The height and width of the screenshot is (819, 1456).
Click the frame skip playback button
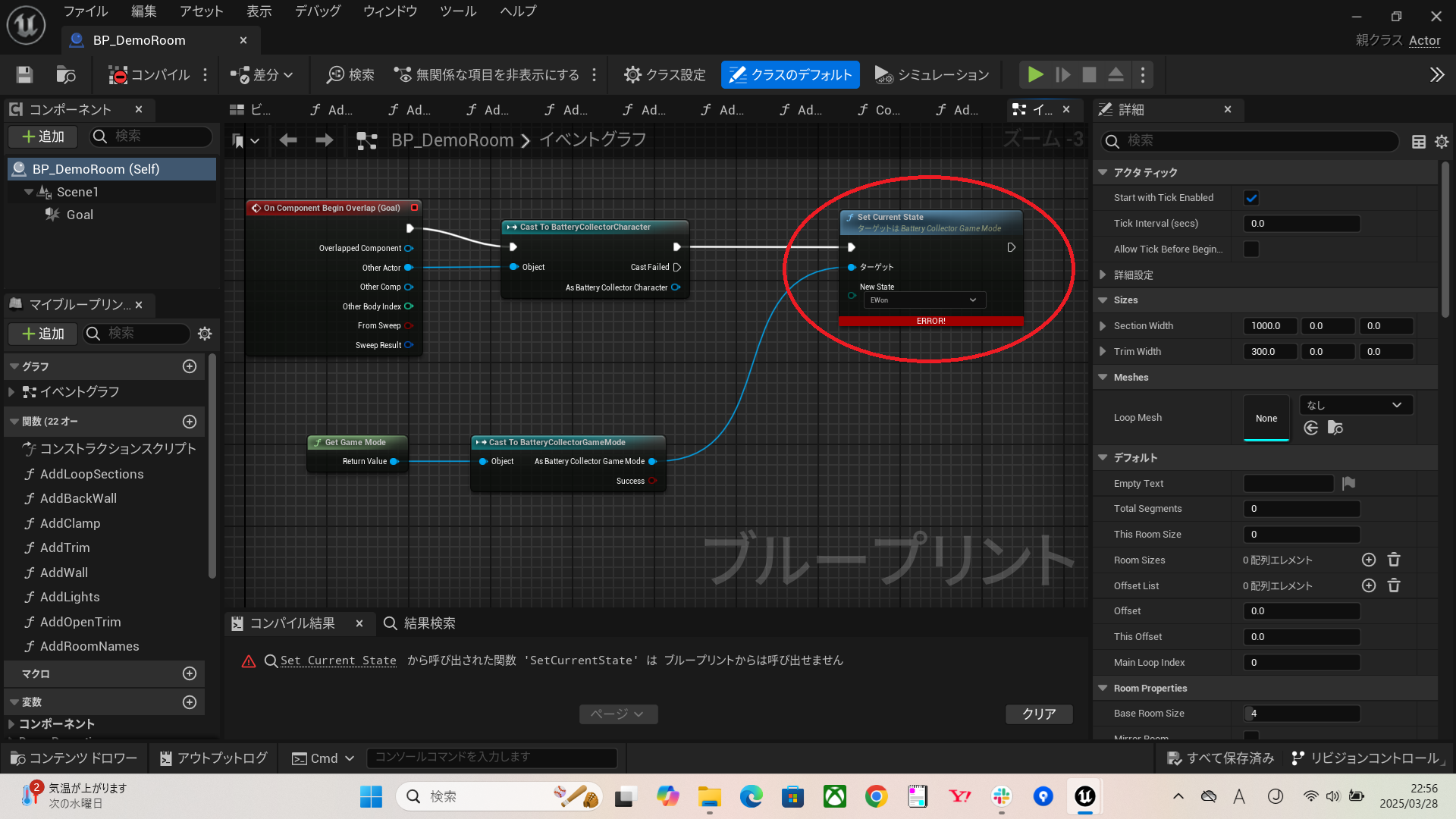[1063, 74]
